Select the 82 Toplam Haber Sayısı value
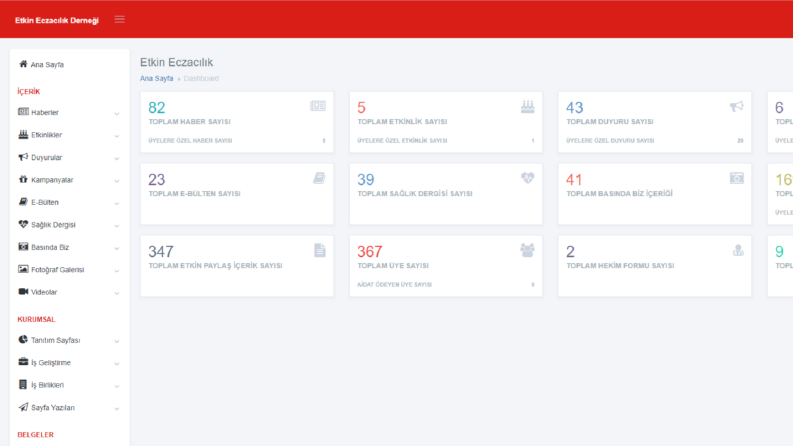Image resolution: width=793 pixels, height=446 pixels. click(x=157, y=107)
